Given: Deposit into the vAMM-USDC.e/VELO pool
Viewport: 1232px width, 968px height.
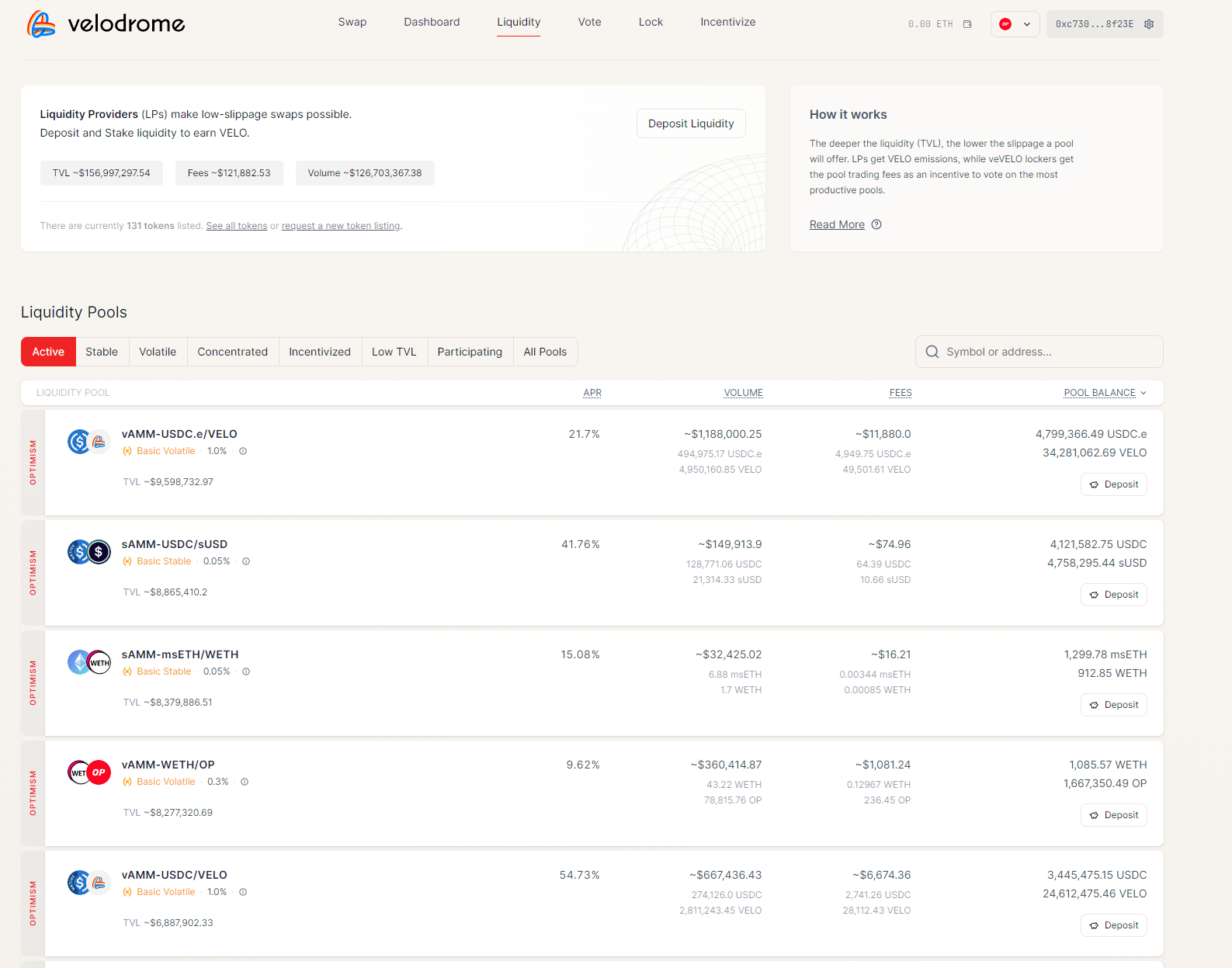Looking at the screenshot, I should tap(1114, 484).
